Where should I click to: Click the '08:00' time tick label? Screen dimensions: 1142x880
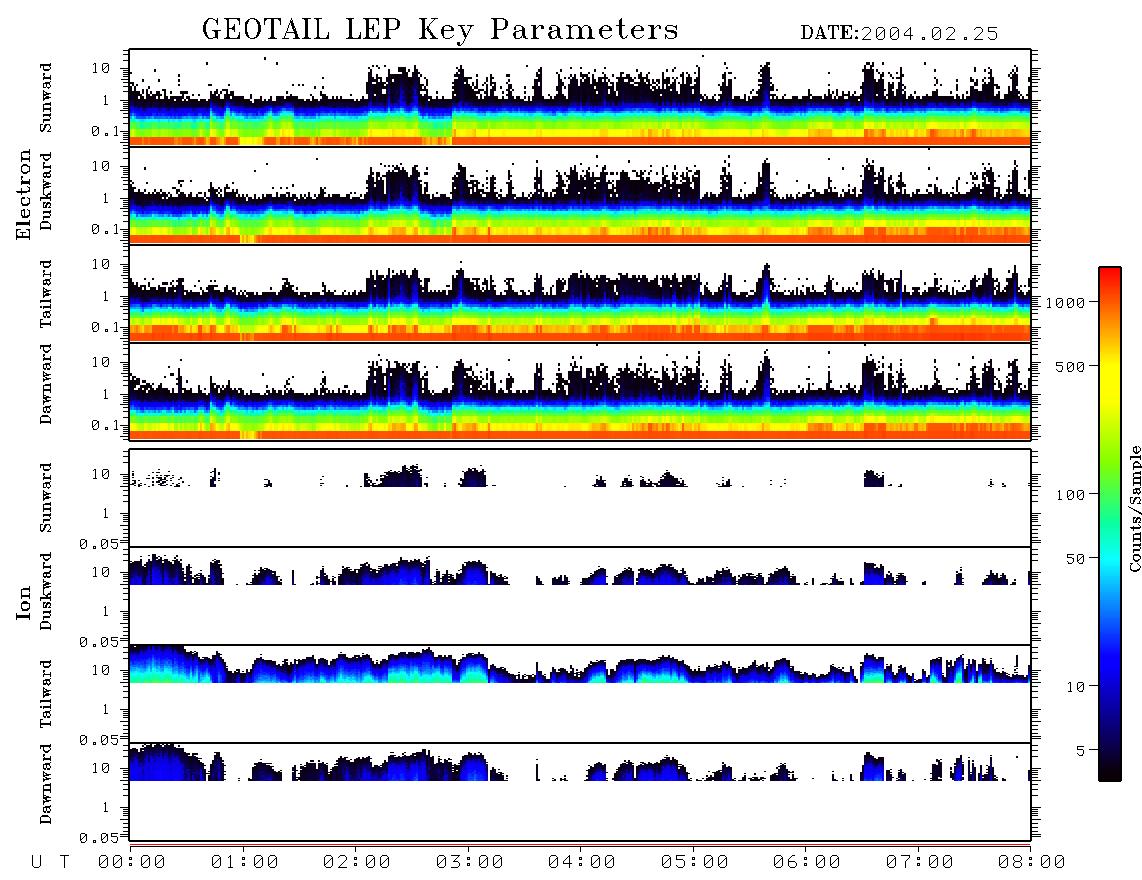tap(1031, 862)
